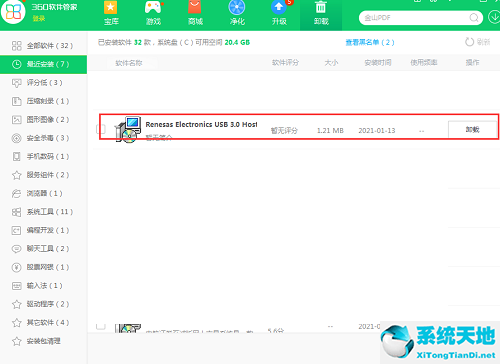The image size is (500, 364).
Task: Click the rating icon beside 评分低
Action: (16, 83)
